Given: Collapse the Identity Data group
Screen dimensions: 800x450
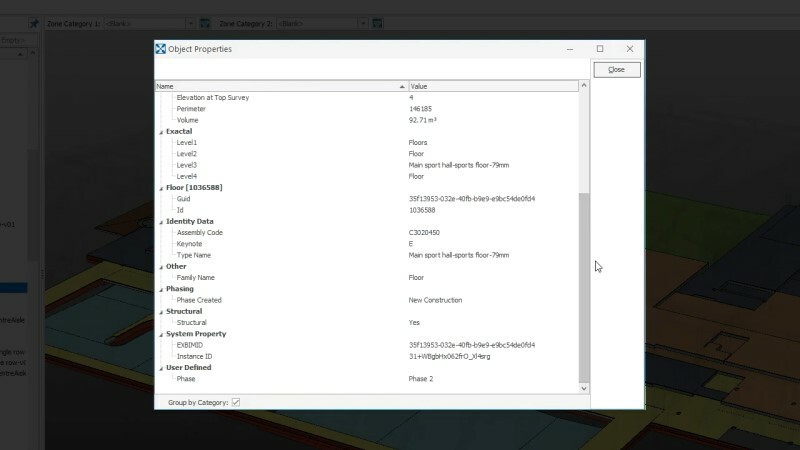Looking at the screenshot, I should [160, 221].
